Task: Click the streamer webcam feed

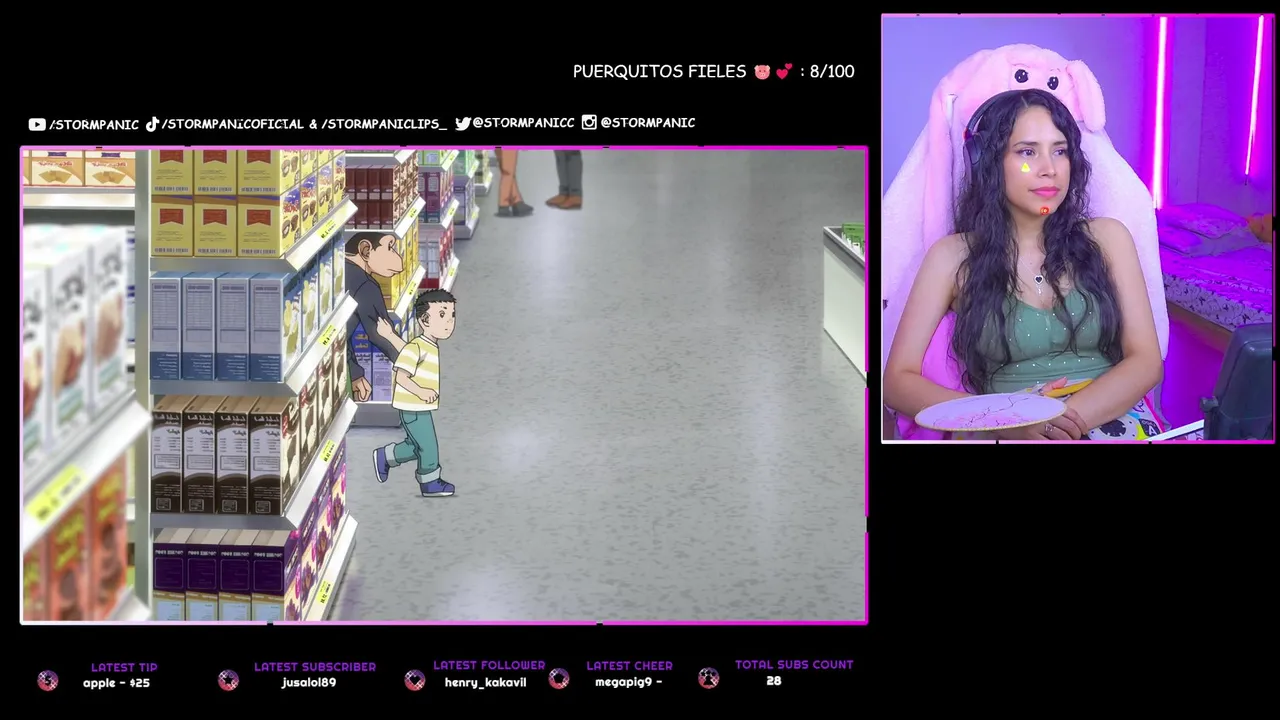Action: (x=1077, y=228)
